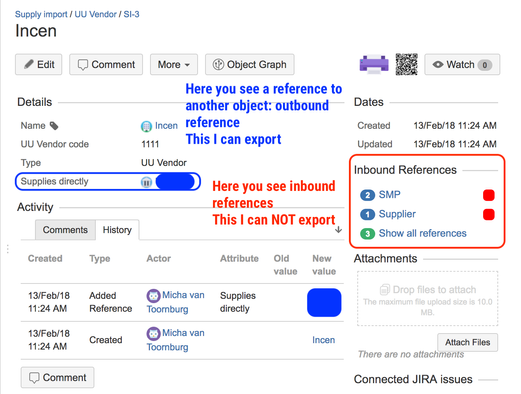Click Show all references link

point(423,233)
